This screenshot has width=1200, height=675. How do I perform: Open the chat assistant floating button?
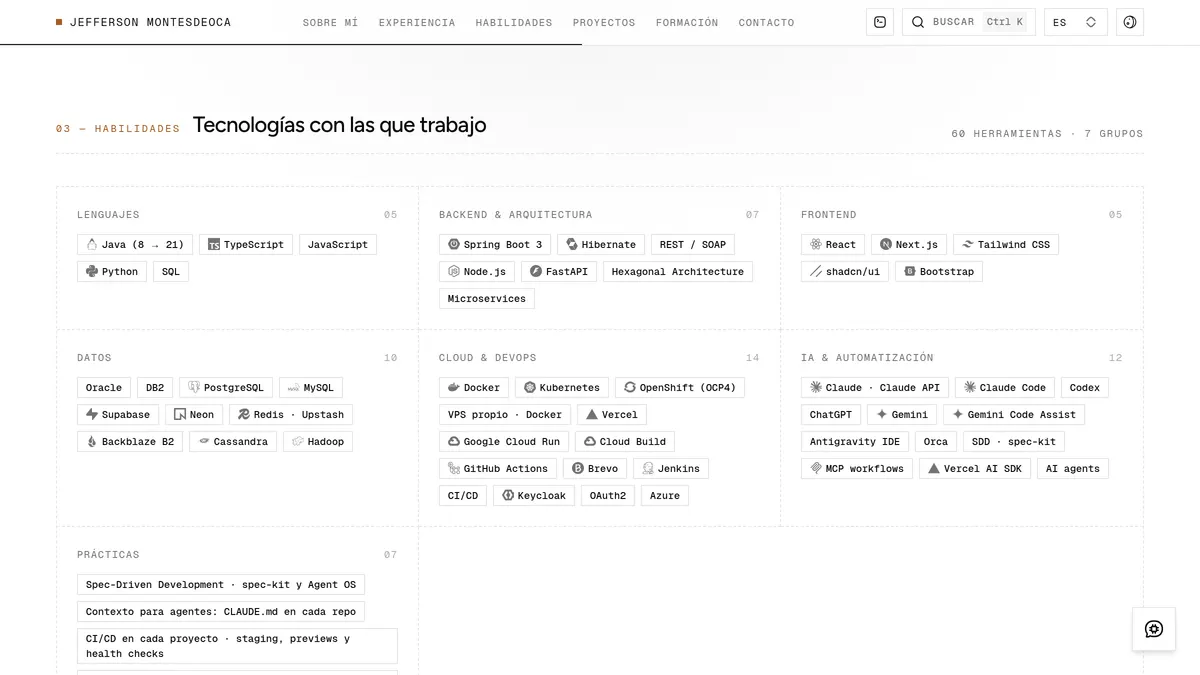[1154, 629]
